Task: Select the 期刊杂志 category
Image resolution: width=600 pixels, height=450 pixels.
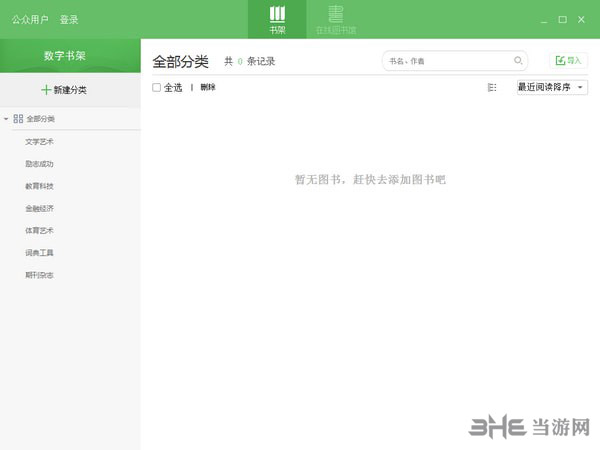Action: tap(39, 275)
